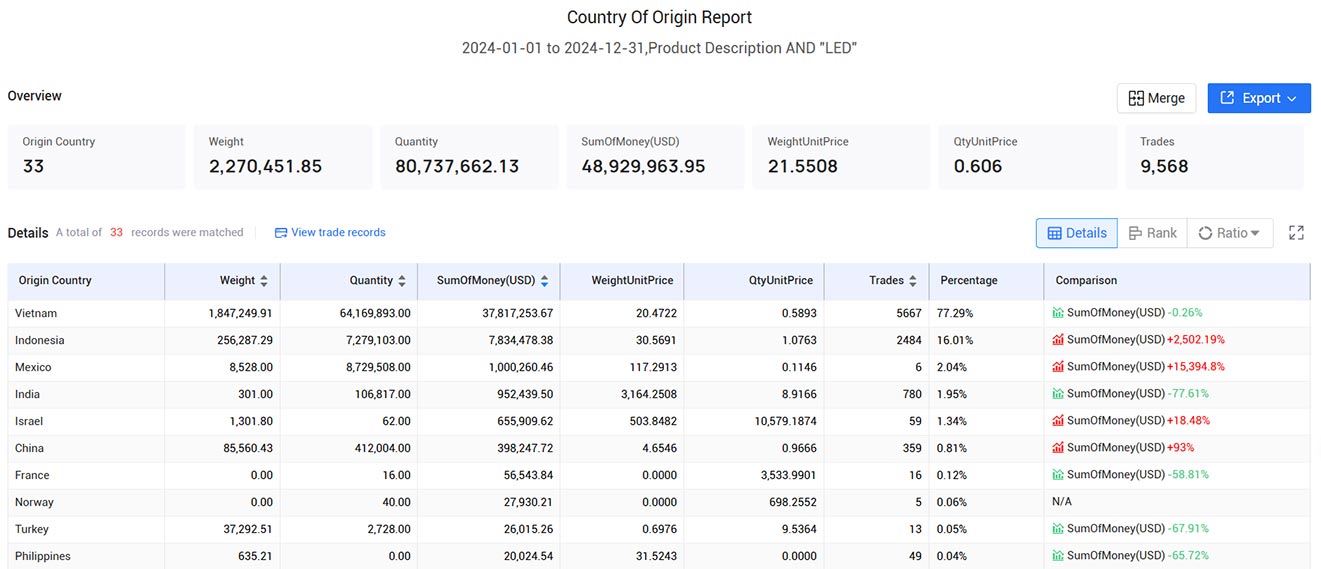
Task: Click Mexico's comparison value +15,394.8%
Action: [1196, 367]
